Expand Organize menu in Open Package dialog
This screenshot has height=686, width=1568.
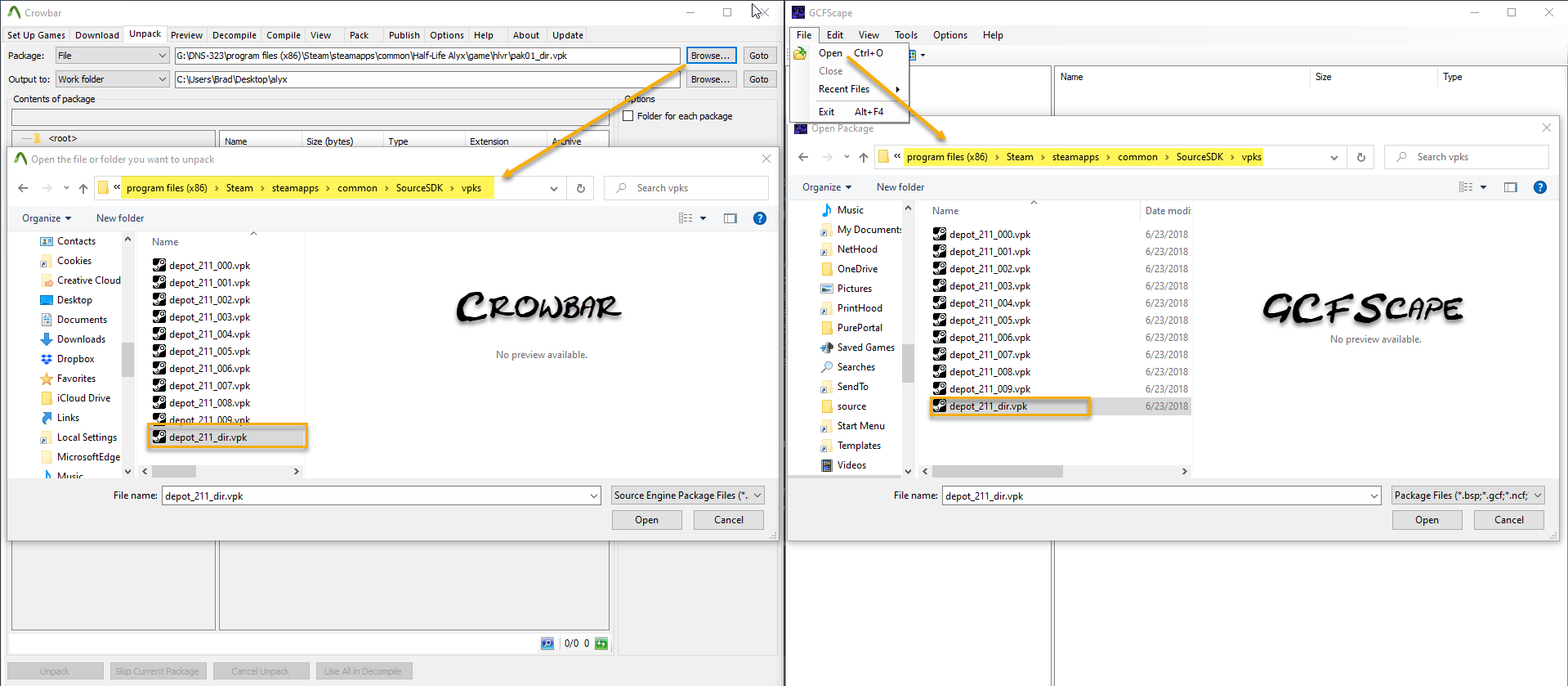tap(827, 187)
